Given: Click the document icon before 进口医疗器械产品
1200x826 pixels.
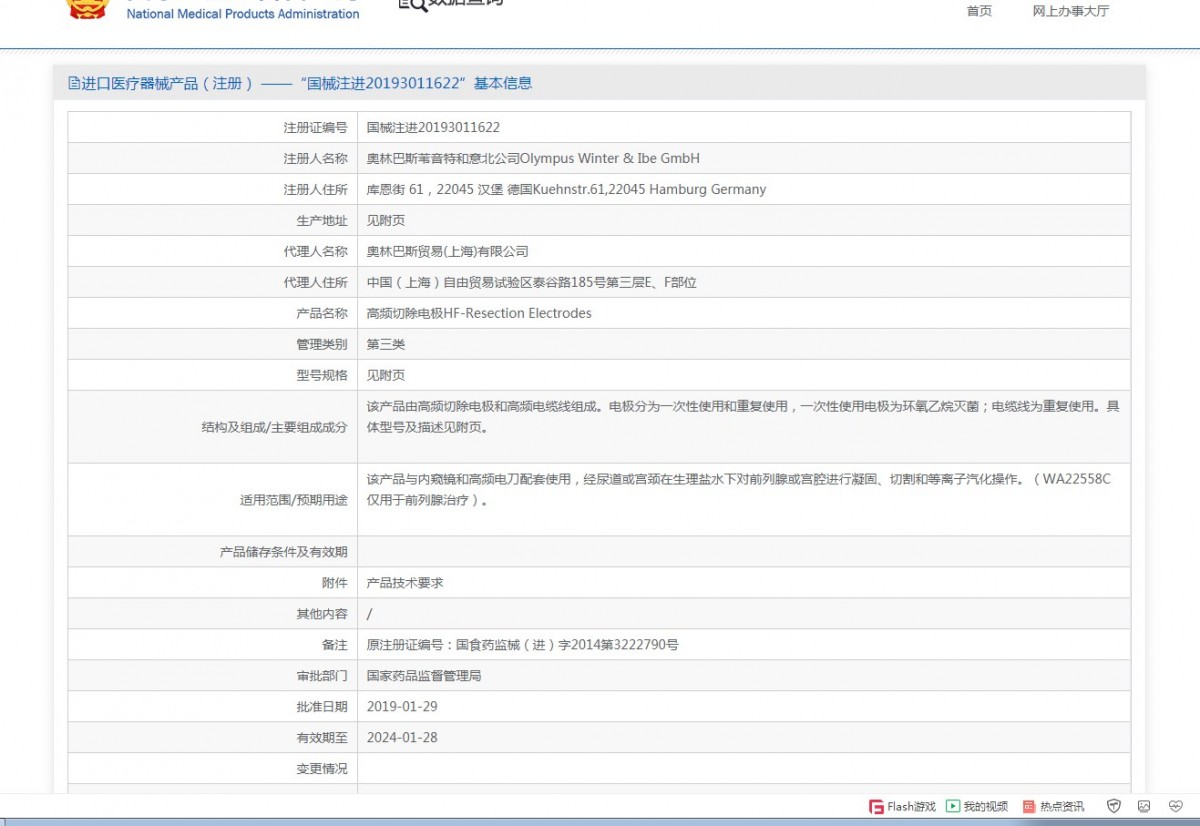Looking at the screenshot, I should [74, 83].
